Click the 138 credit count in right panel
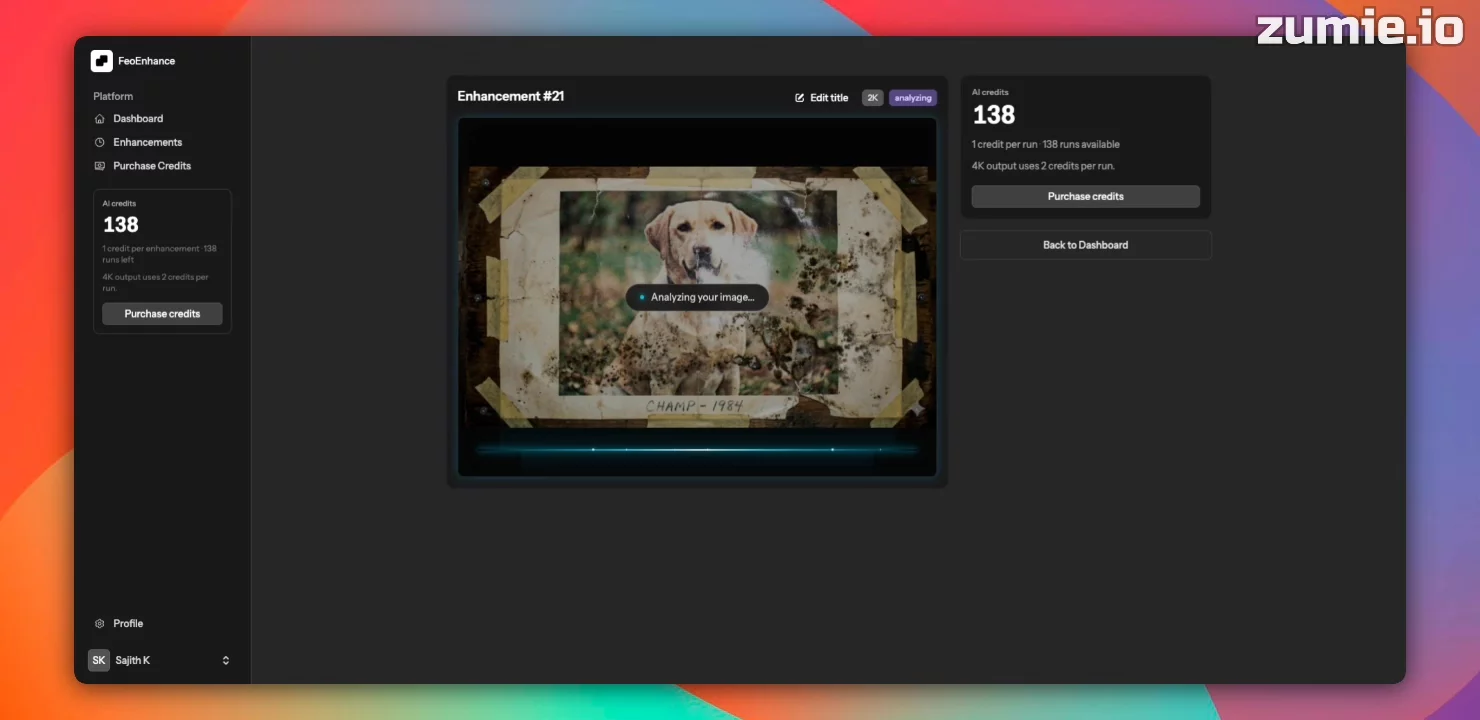The width and height of the screenshot is (1480, 720). click(x=994, y=115)
